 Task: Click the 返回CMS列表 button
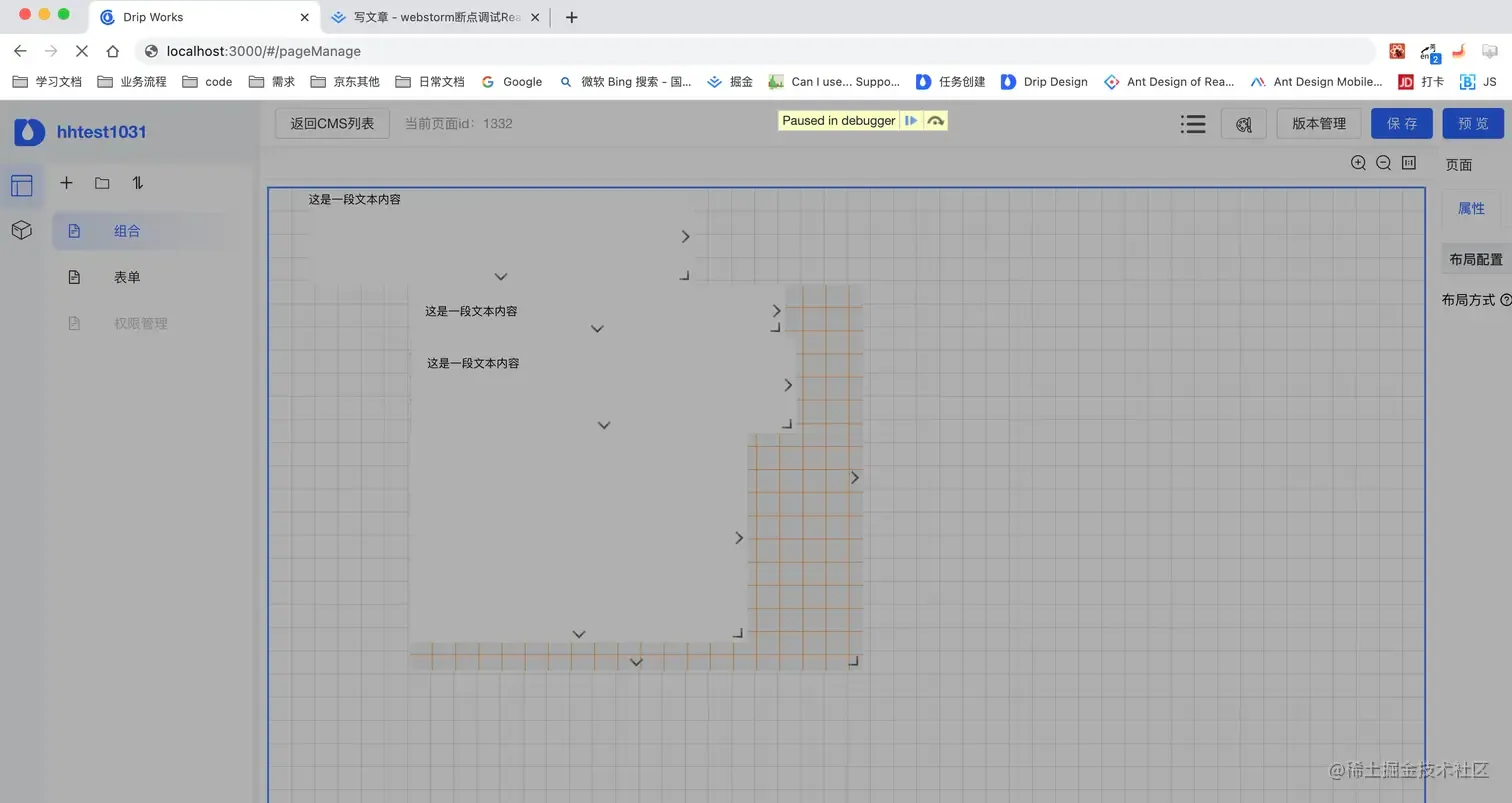tap(332, 124)
